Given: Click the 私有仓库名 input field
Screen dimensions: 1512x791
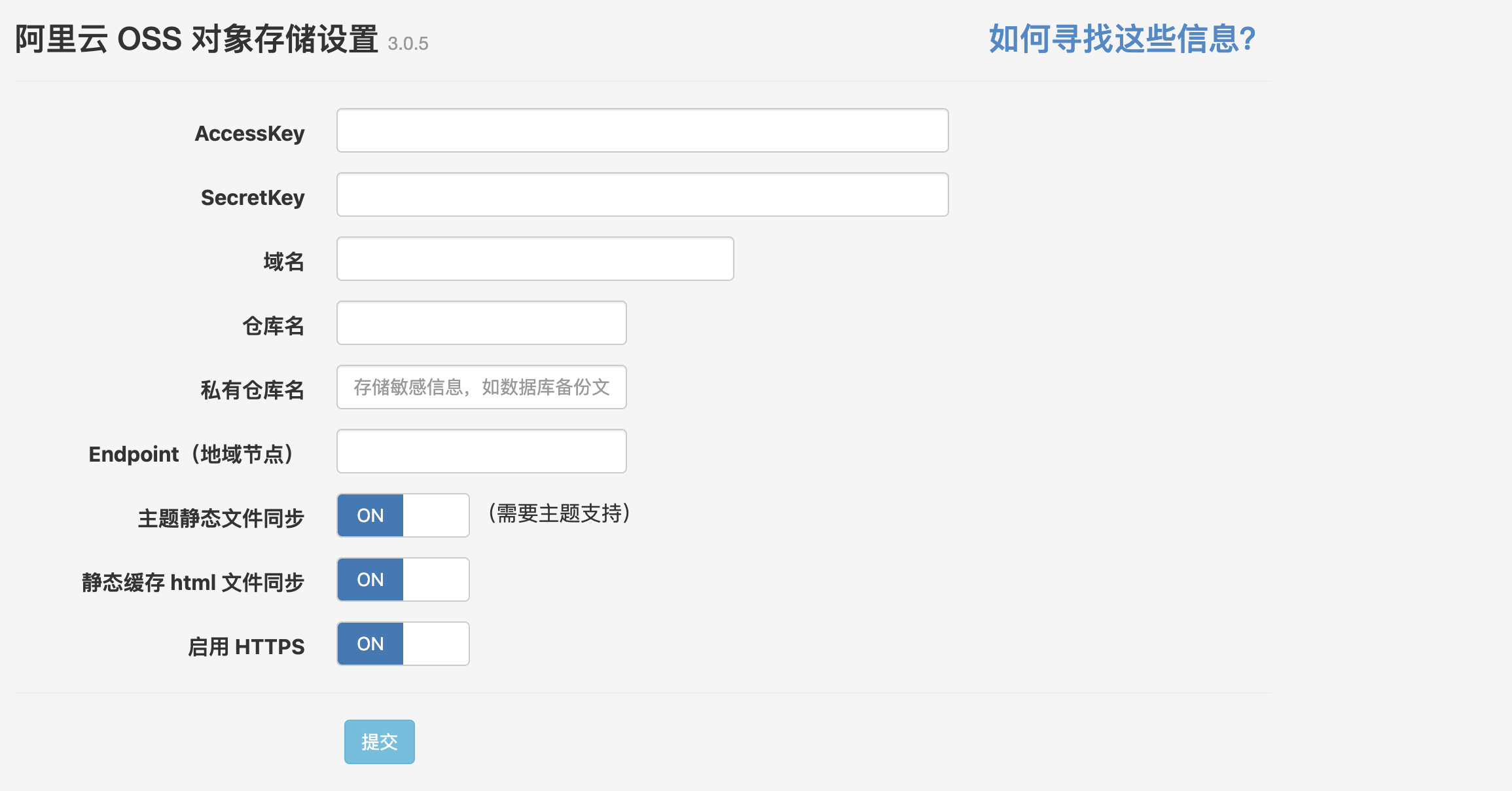Looking at the screenshot, I should pos(481,387).
